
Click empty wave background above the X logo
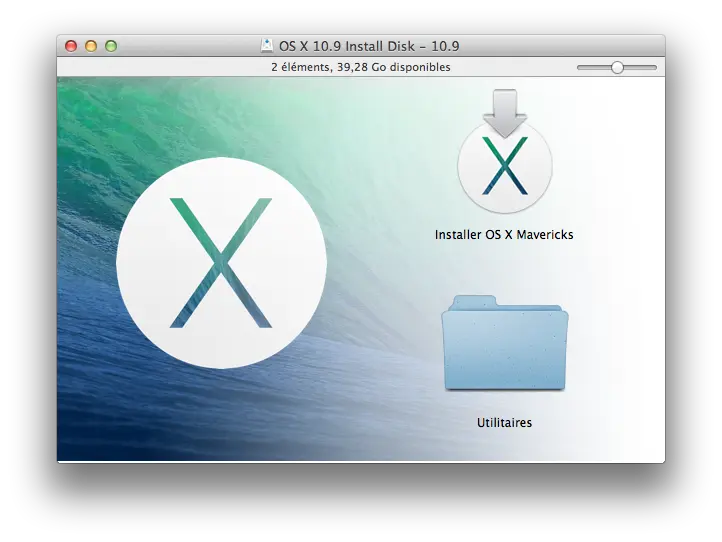point(221,115)
